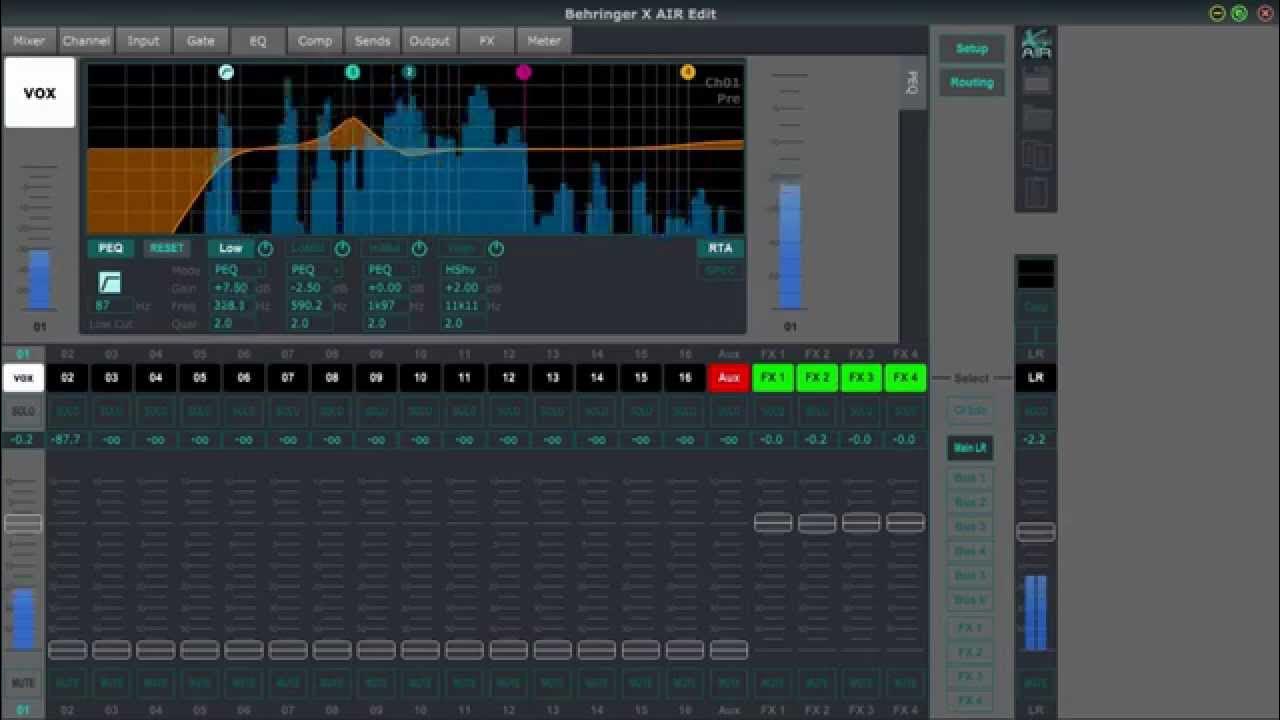This screenshot has width=1280, height=720.
Task: Click the vertical PEQ side tab
Action: pyautogui.click(x=912, y=82)
